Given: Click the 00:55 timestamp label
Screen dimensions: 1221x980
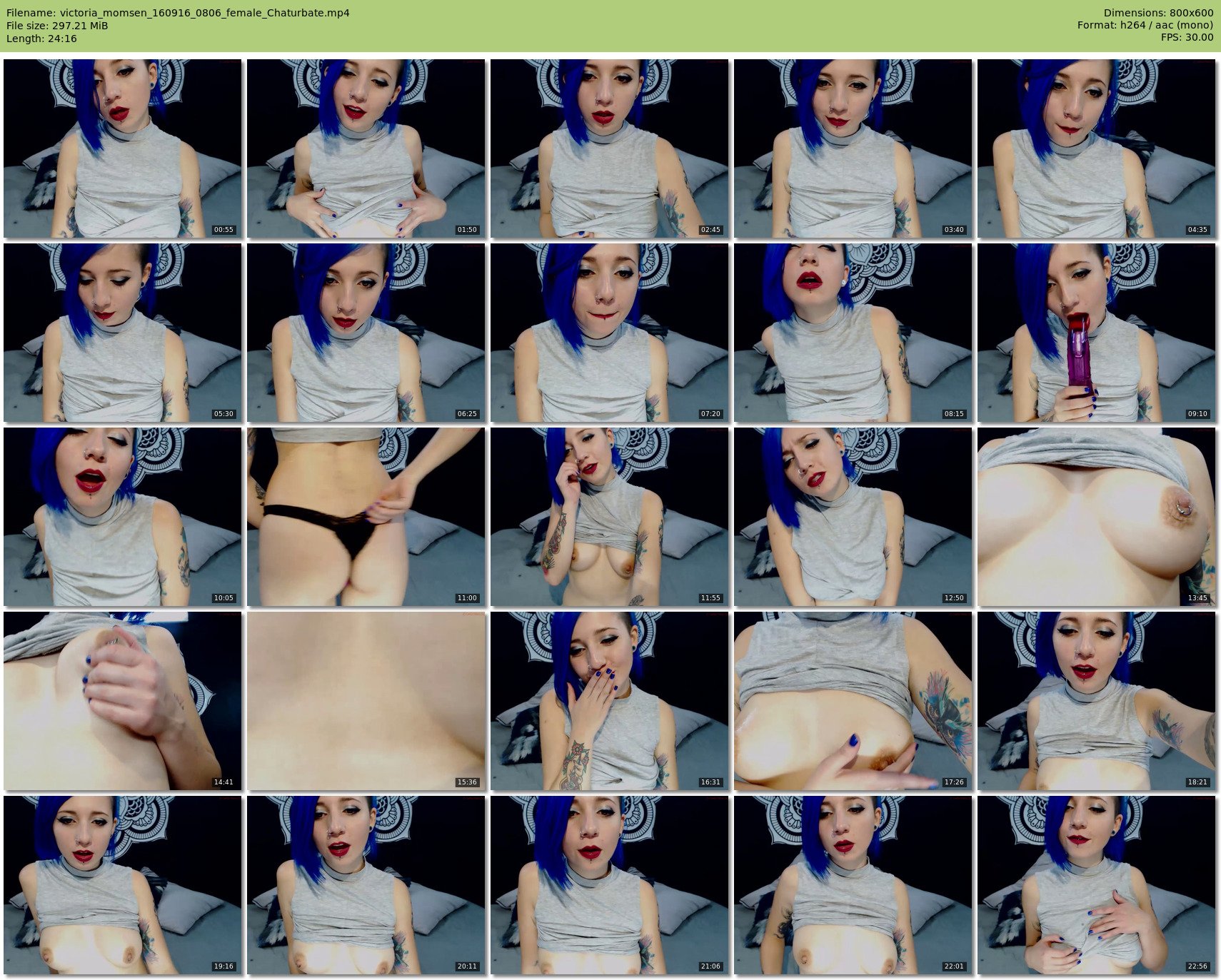Looking at the screenshot, I should 223,230.
